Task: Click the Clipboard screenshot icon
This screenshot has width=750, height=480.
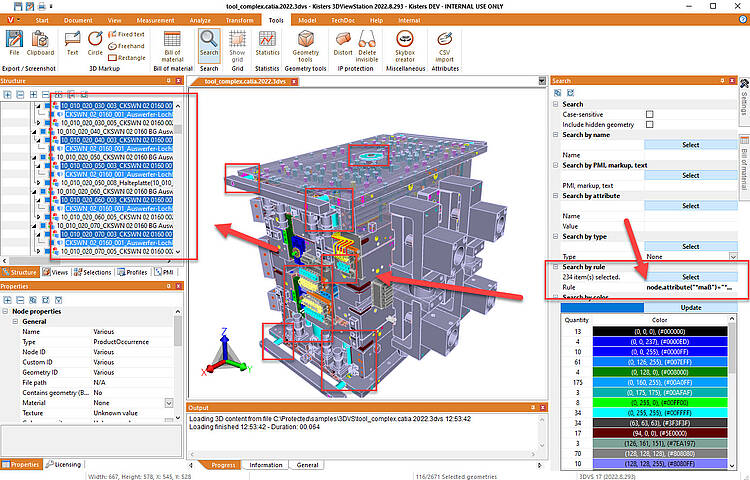Action: coord(40,44)
